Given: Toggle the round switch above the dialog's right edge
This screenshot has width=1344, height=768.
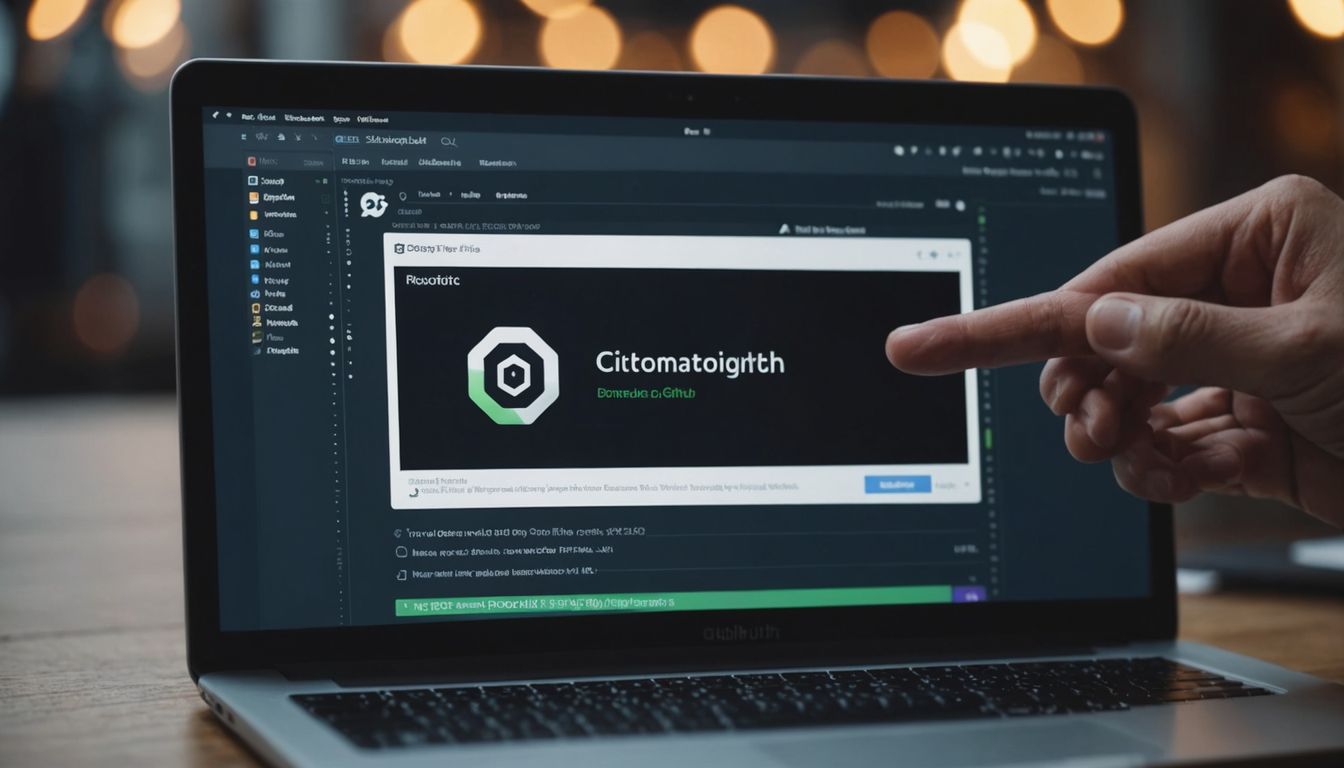Looking at the screenshot, I should tap(960, 205).
